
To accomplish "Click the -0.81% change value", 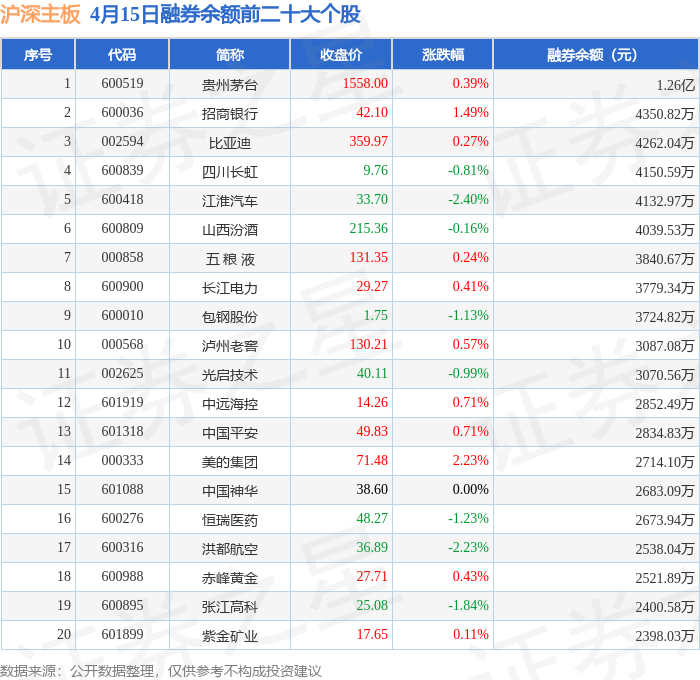I will 468,171.
